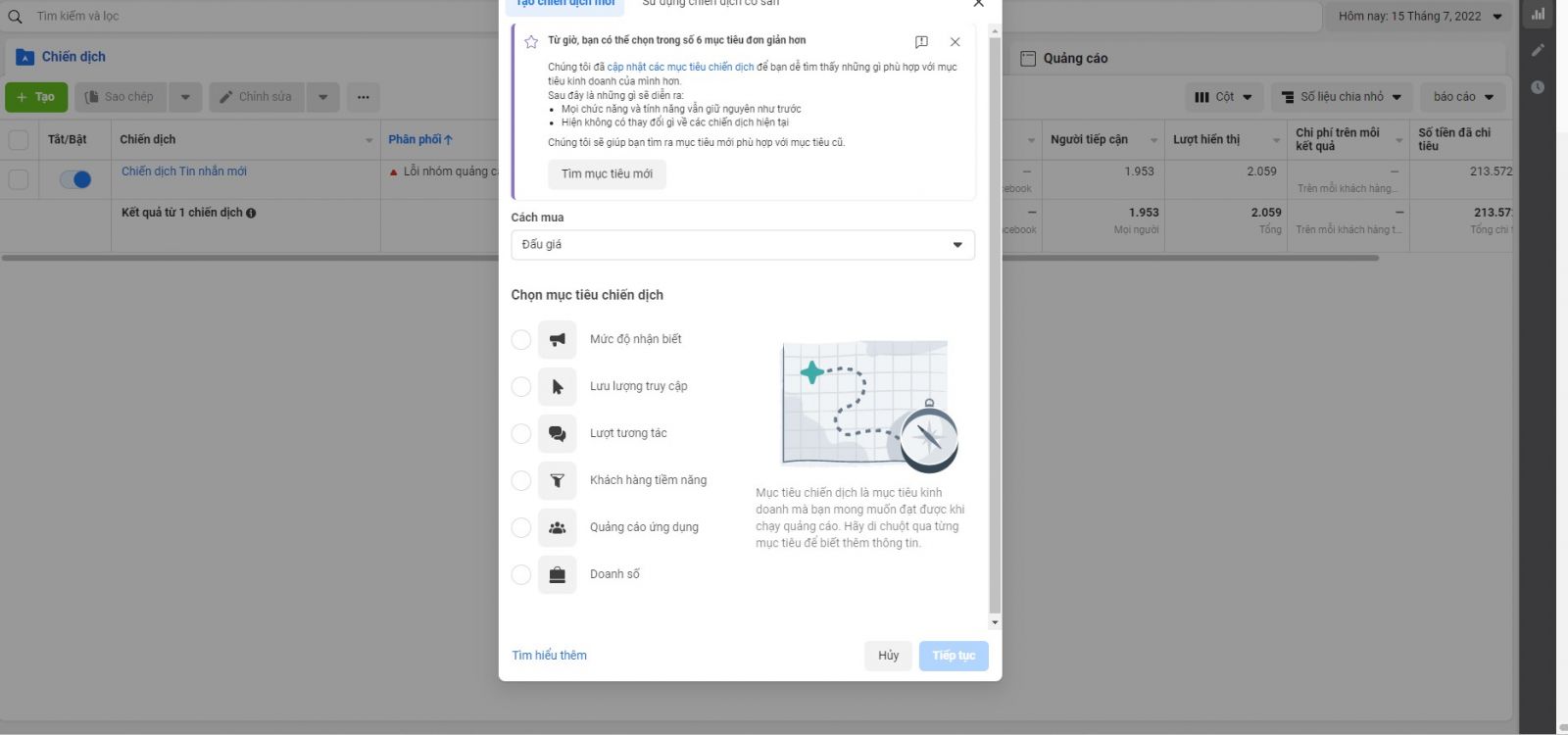This screenshot has width=1568, height=735.
Task: Tick the checkbox for Chiến dịch Tin nhắn mới row
Action: (x=19, y=179)
